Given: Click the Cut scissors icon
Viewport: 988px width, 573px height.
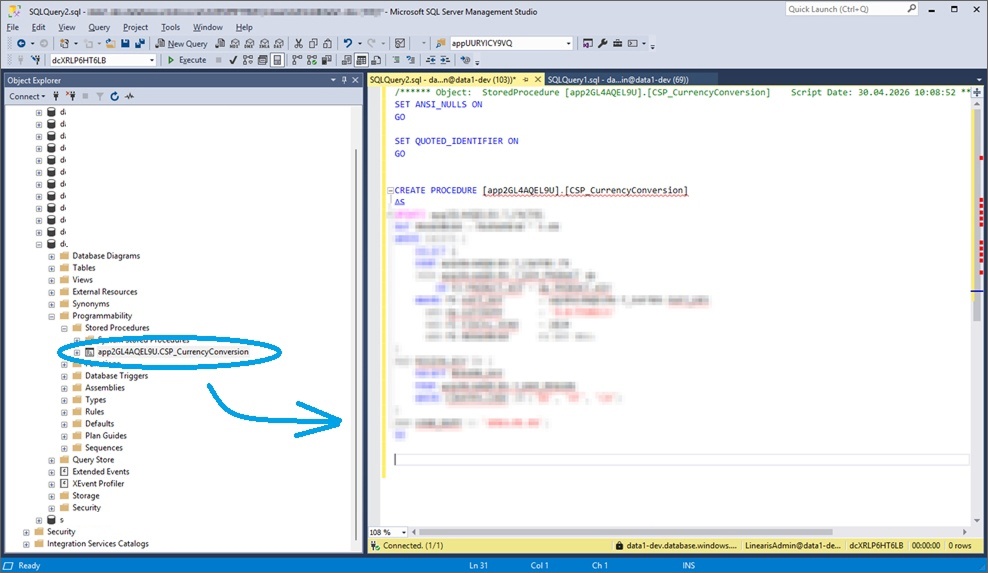Looking at the screenshot, I should (298, 44).
